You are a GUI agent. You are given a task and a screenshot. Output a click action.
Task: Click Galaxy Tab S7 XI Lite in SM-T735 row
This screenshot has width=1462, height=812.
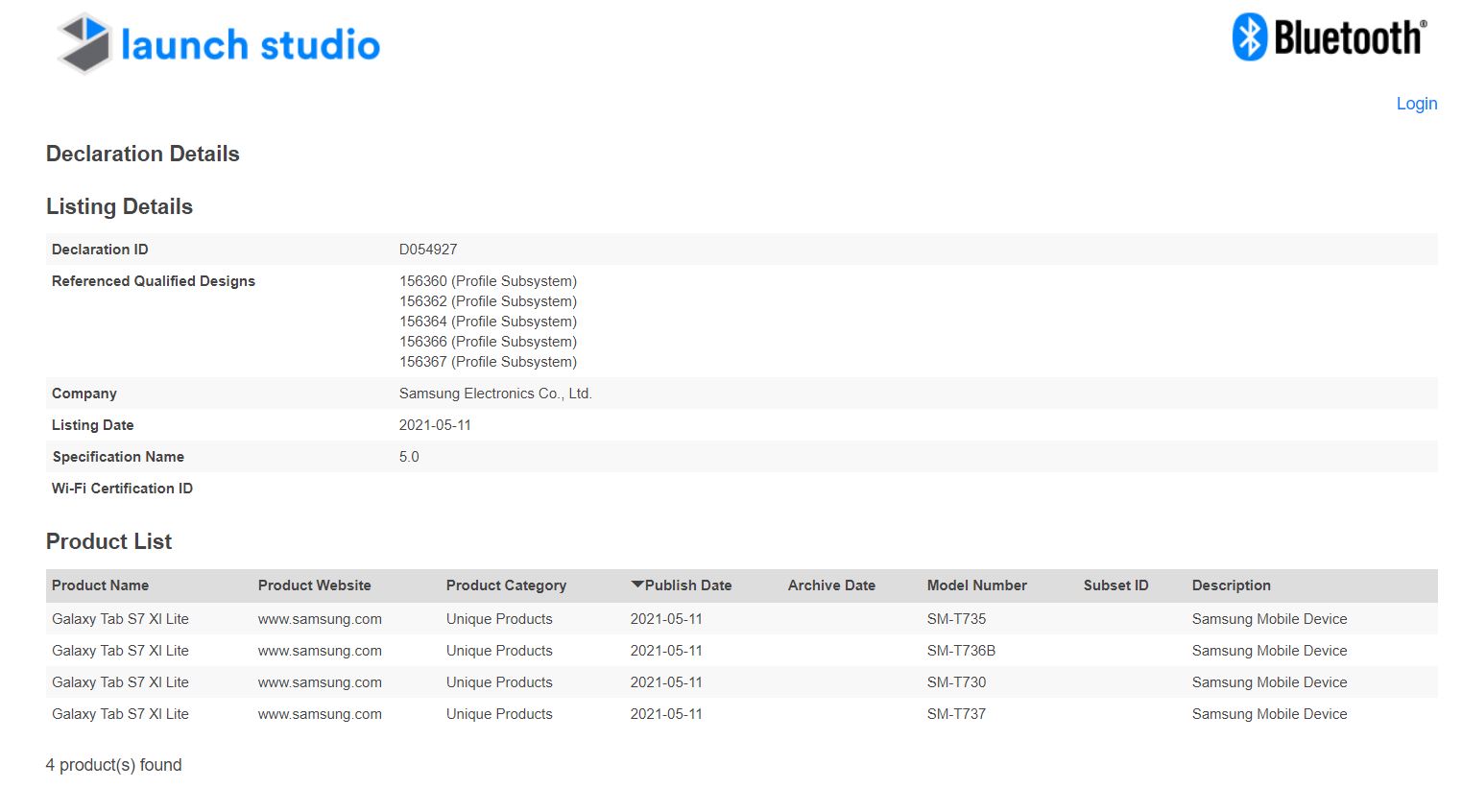tap(120, 619)
